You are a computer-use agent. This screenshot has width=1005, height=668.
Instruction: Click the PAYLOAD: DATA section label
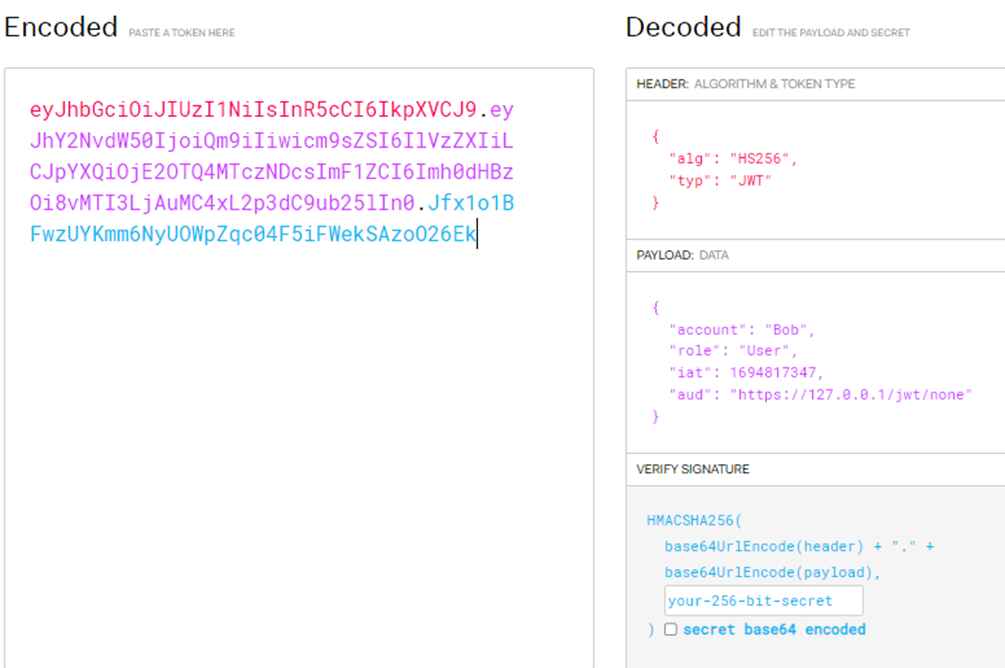(682, 255)
